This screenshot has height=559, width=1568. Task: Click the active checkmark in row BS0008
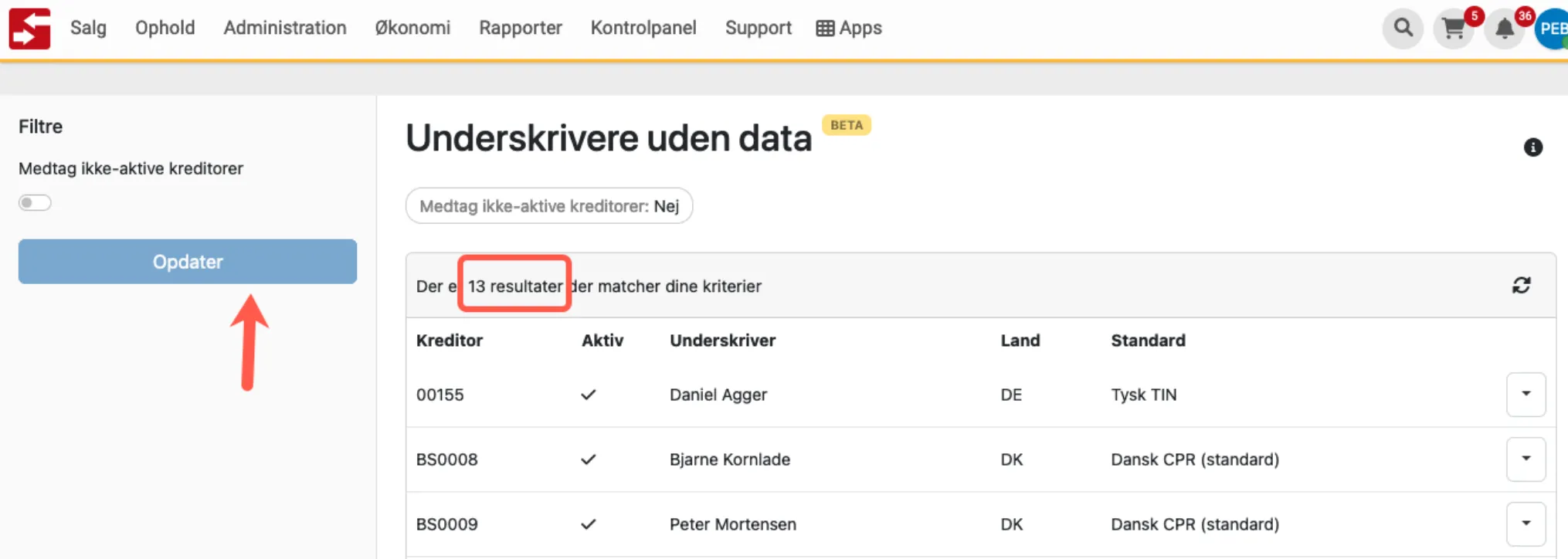pyautogui.click(x=589, y=459)
